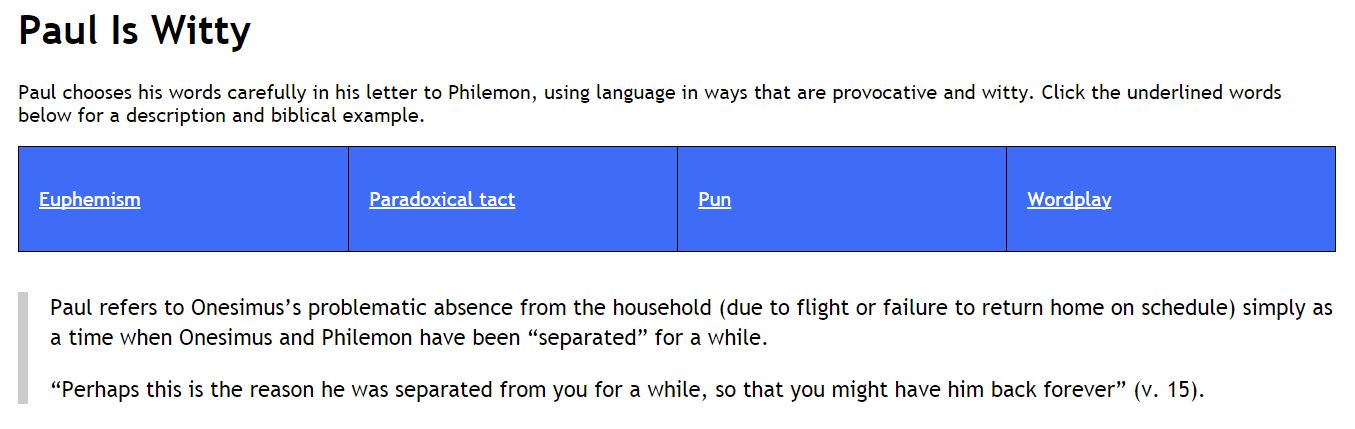Click the sentence starting "Paul refers to Onesimus's"
The image size is (1355, 429).
pyautogui.click(x=691, y=322)
